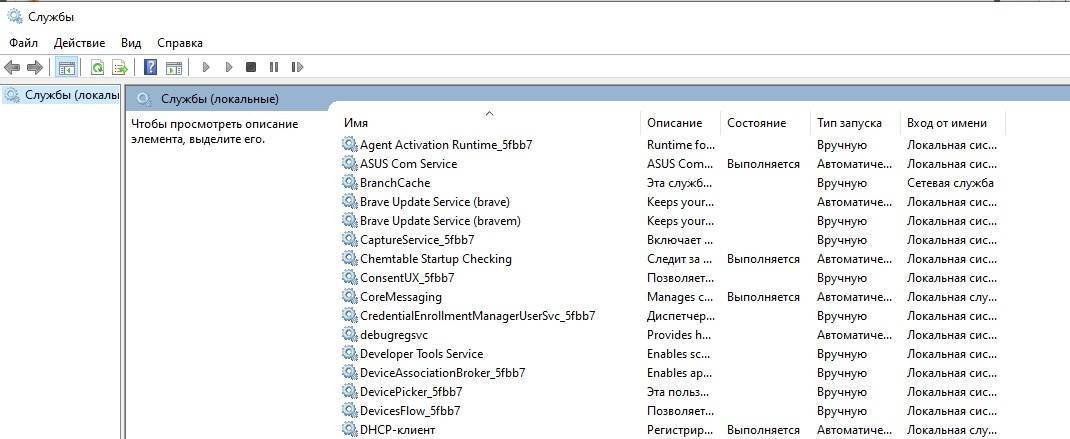Select Brave Update Service (brave)
The width and height of the screenshot is (1070, 439).
[x=435, y=202]
